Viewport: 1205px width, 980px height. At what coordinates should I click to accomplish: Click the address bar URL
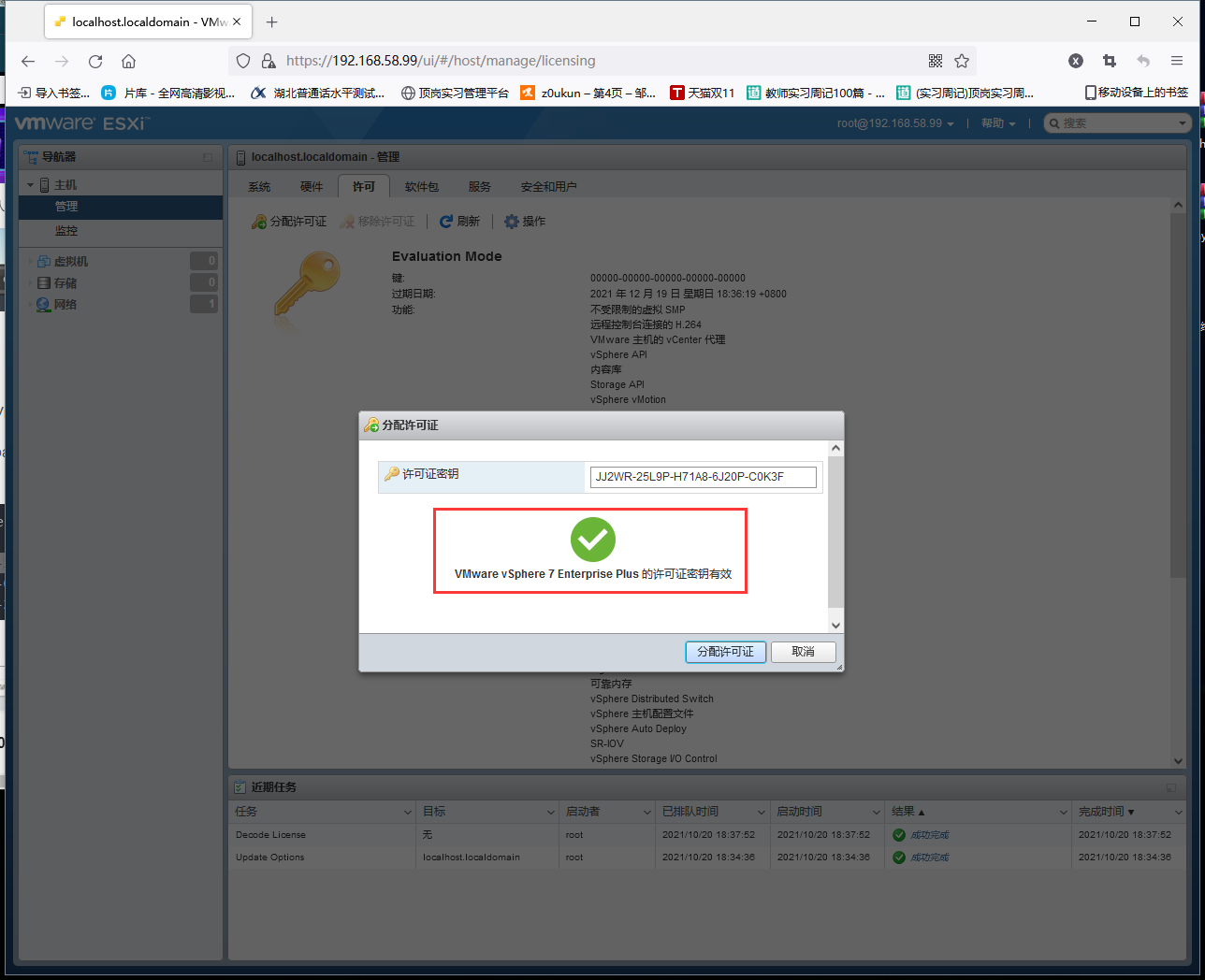(441, 61)
